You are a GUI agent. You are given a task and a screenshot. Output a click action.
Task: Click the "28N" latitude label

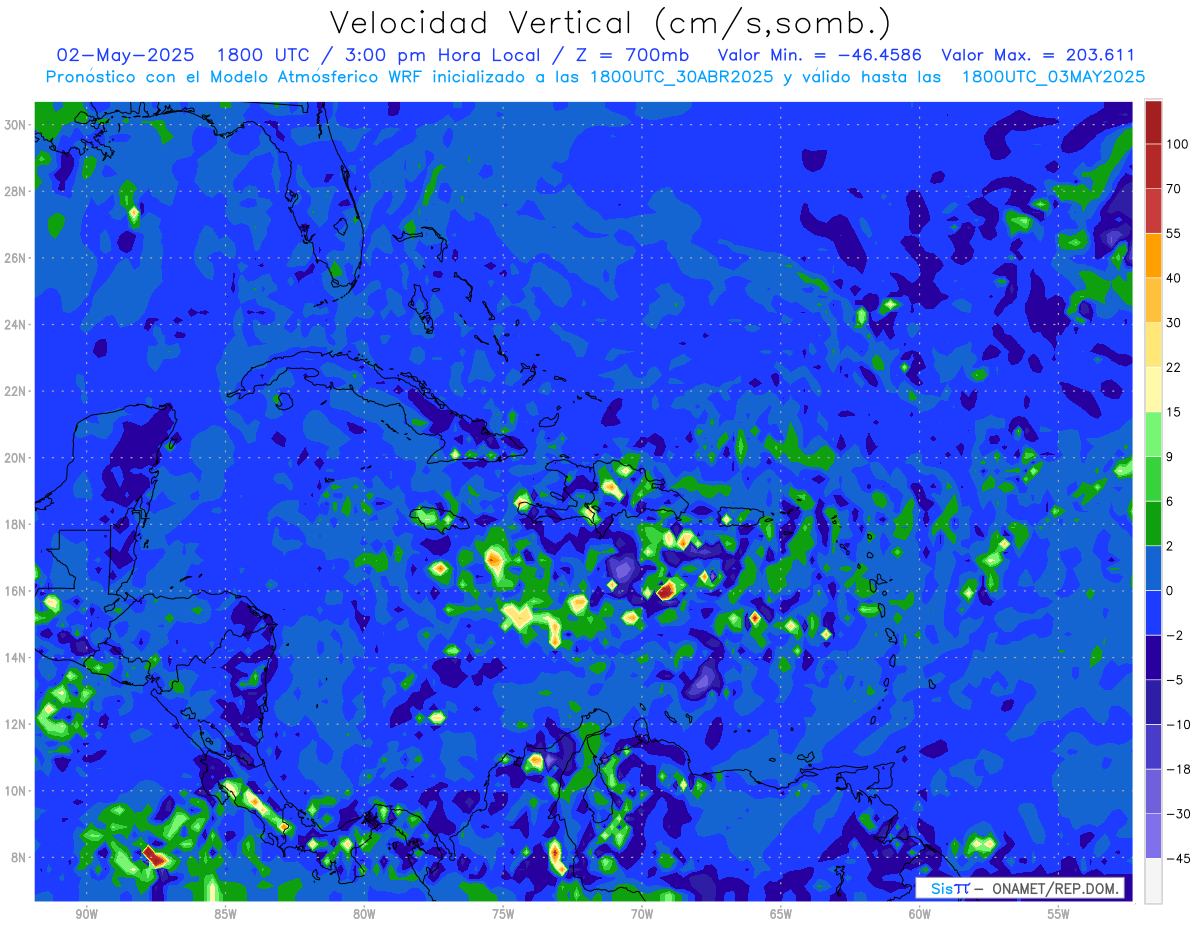(x=15, y=191)
